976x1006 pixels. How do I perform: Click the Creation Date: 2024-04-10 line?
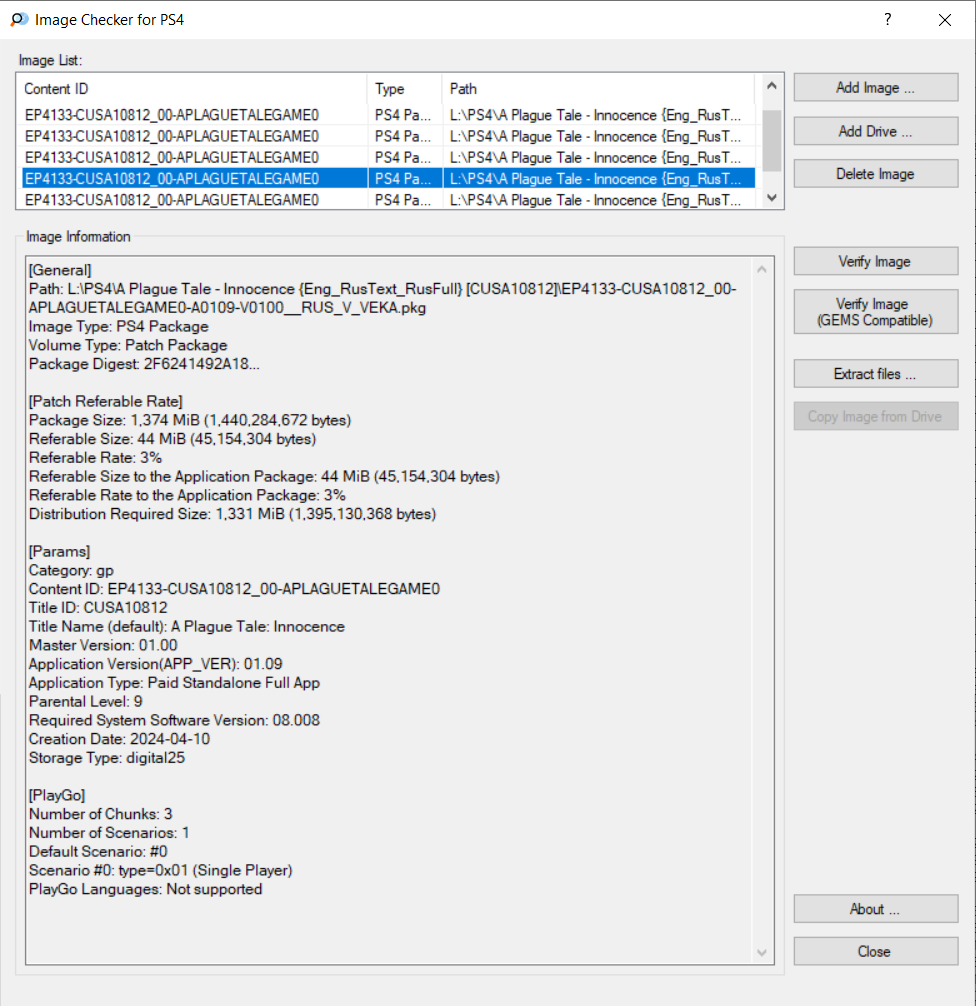[119, 738]
